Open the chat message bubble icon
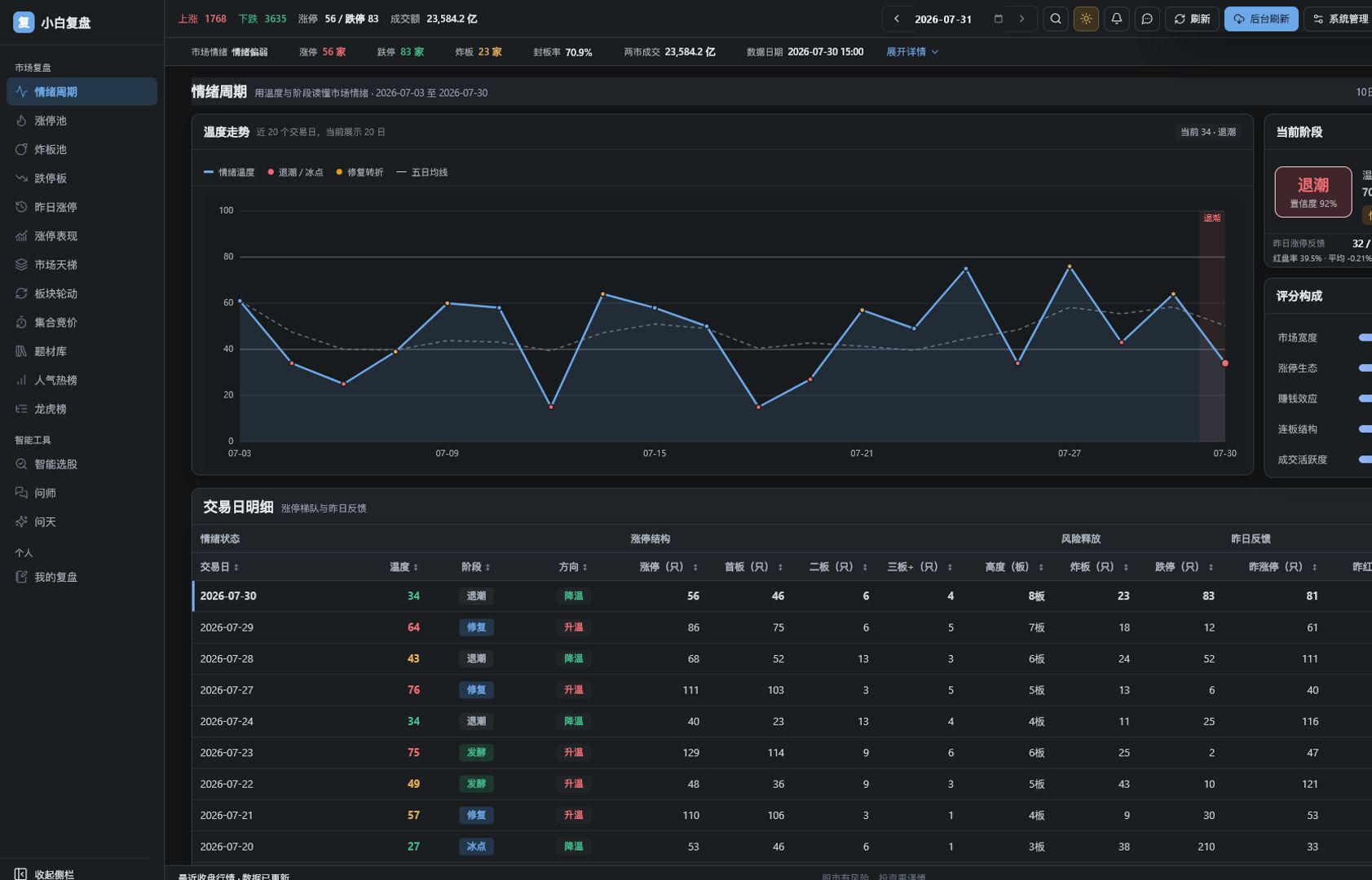 (x=1147, y=19)
